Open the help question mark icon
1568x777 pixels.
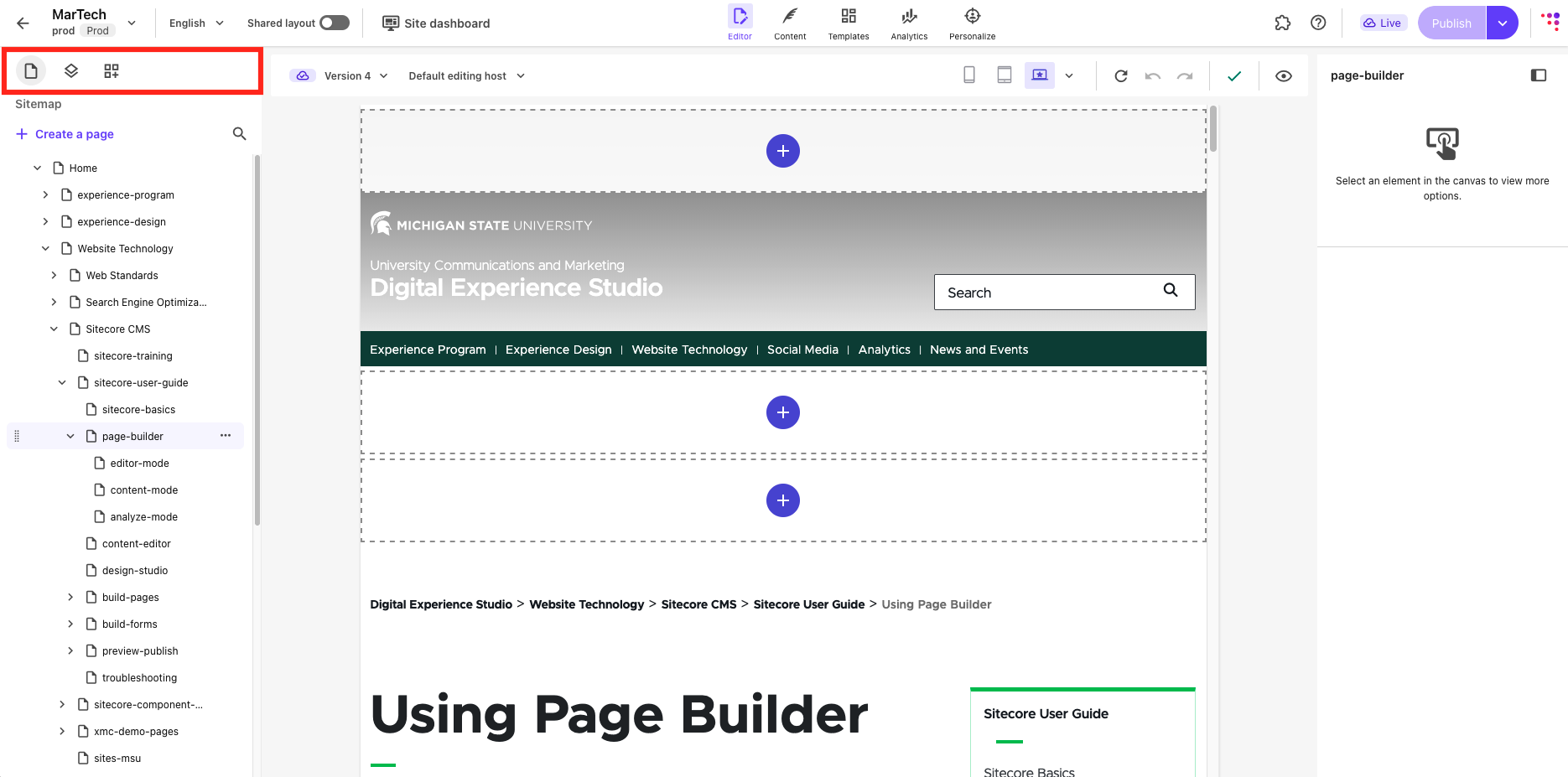click(x=1318, y=23)
